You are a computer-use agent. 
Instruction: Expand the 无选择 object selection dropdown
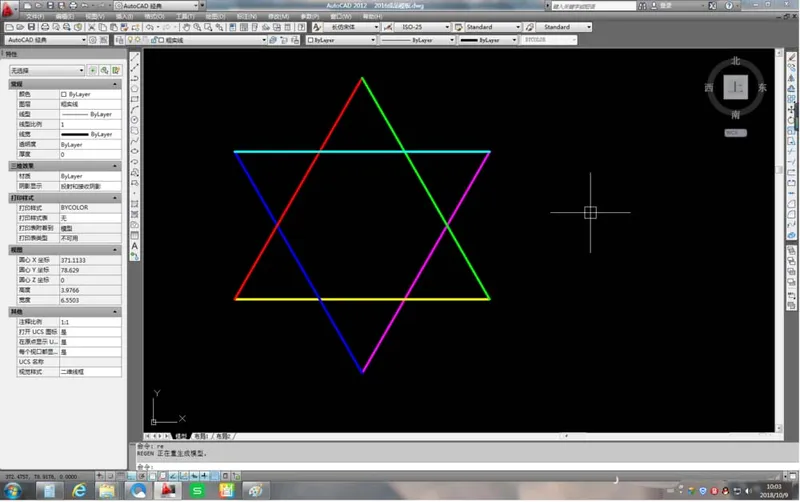coord(46,71)
